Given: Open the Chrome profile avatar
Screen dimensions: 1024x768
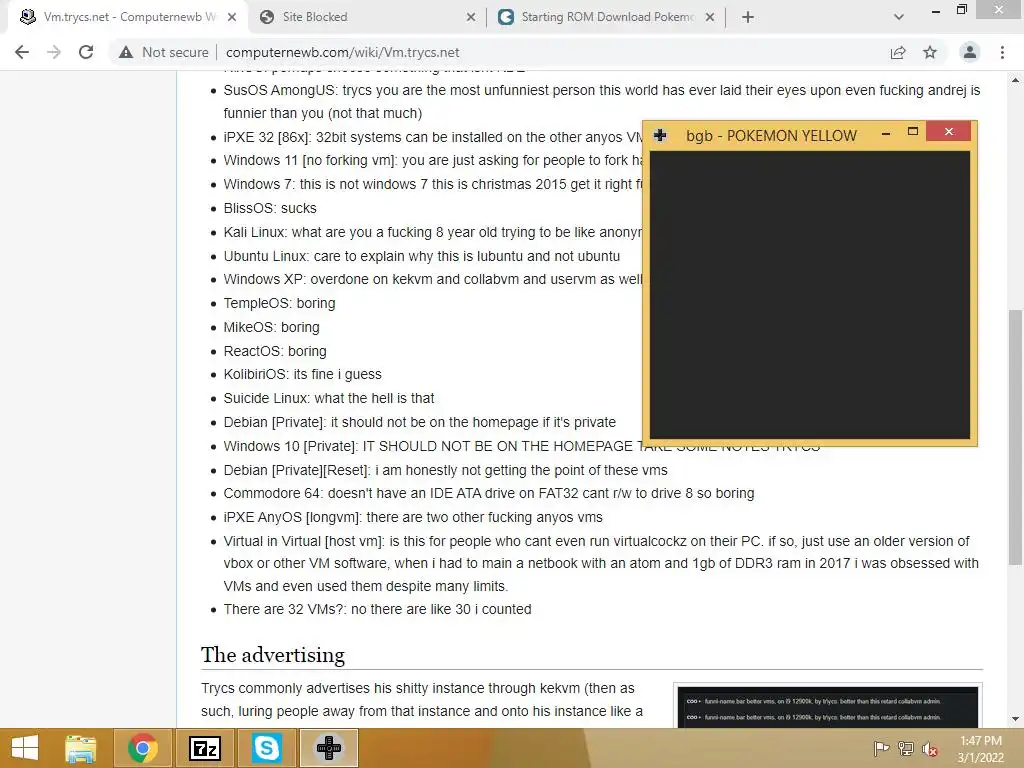Looking at the screenshot, I should [970, 52].
